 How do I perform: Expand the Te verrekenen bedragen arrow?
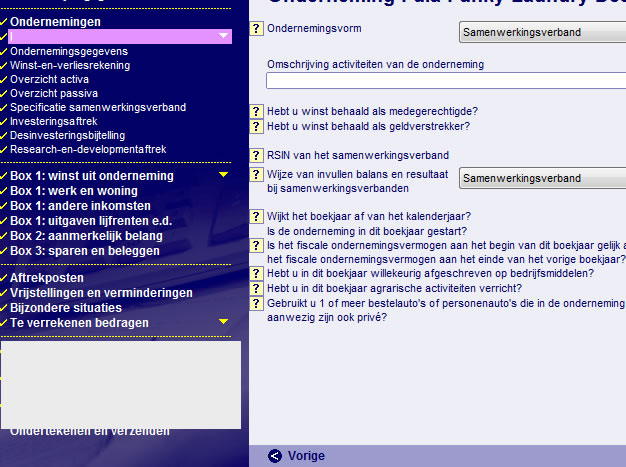224,322
